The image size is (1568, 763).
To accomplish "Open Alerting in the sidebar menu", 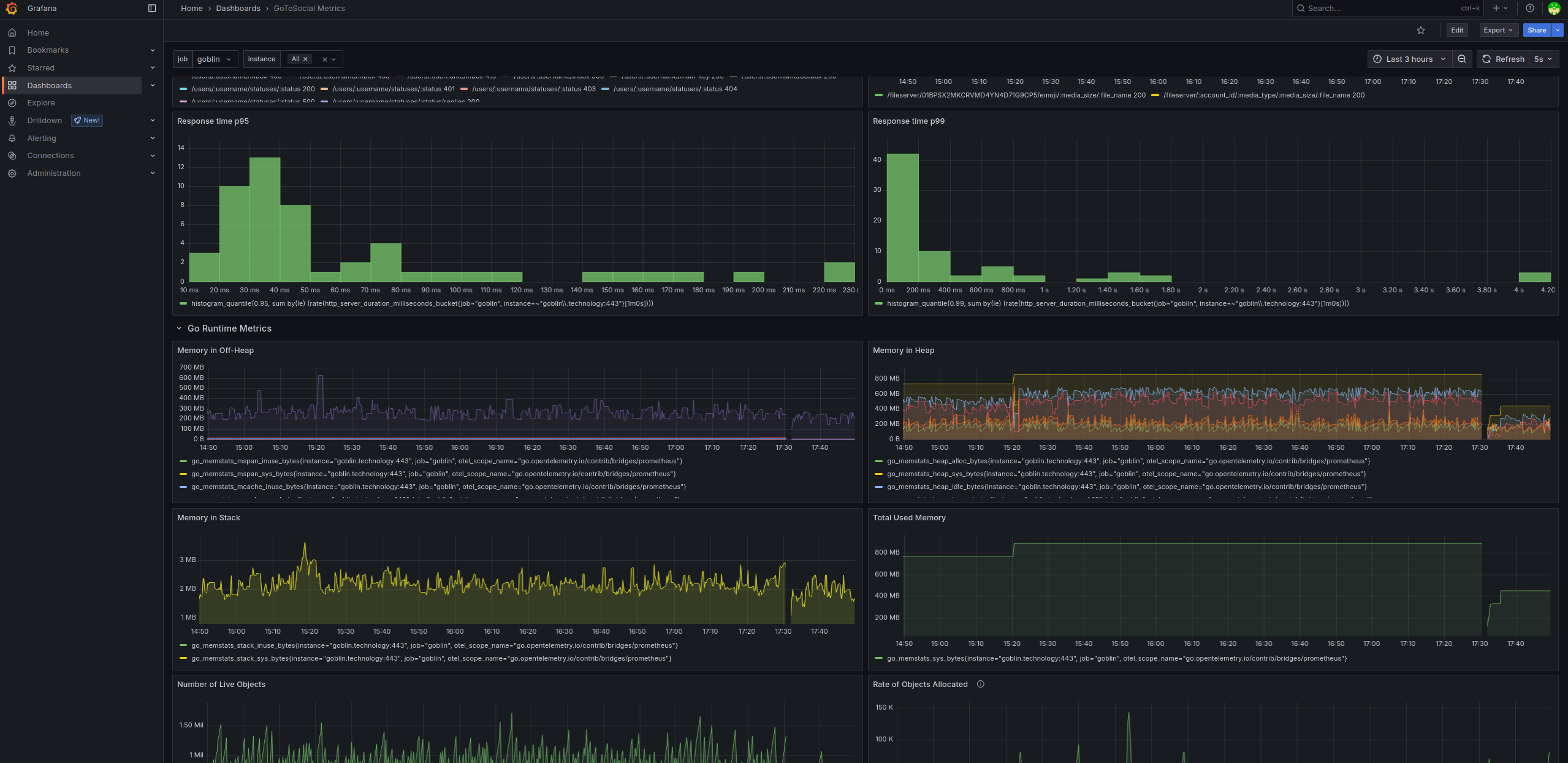I will coord(42,139).
